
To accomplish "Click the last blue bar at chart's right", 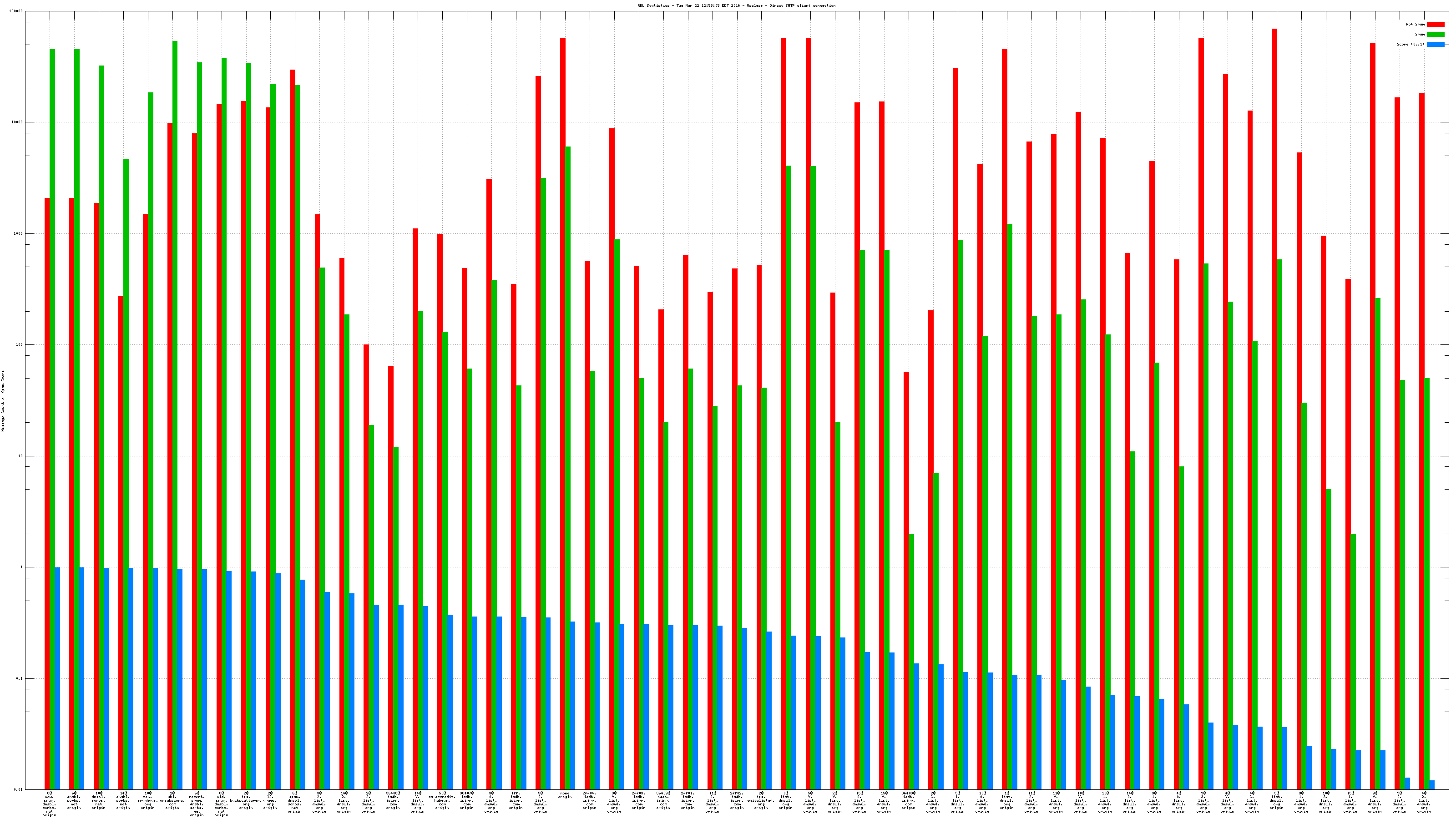I will (x=1432, y=784).
